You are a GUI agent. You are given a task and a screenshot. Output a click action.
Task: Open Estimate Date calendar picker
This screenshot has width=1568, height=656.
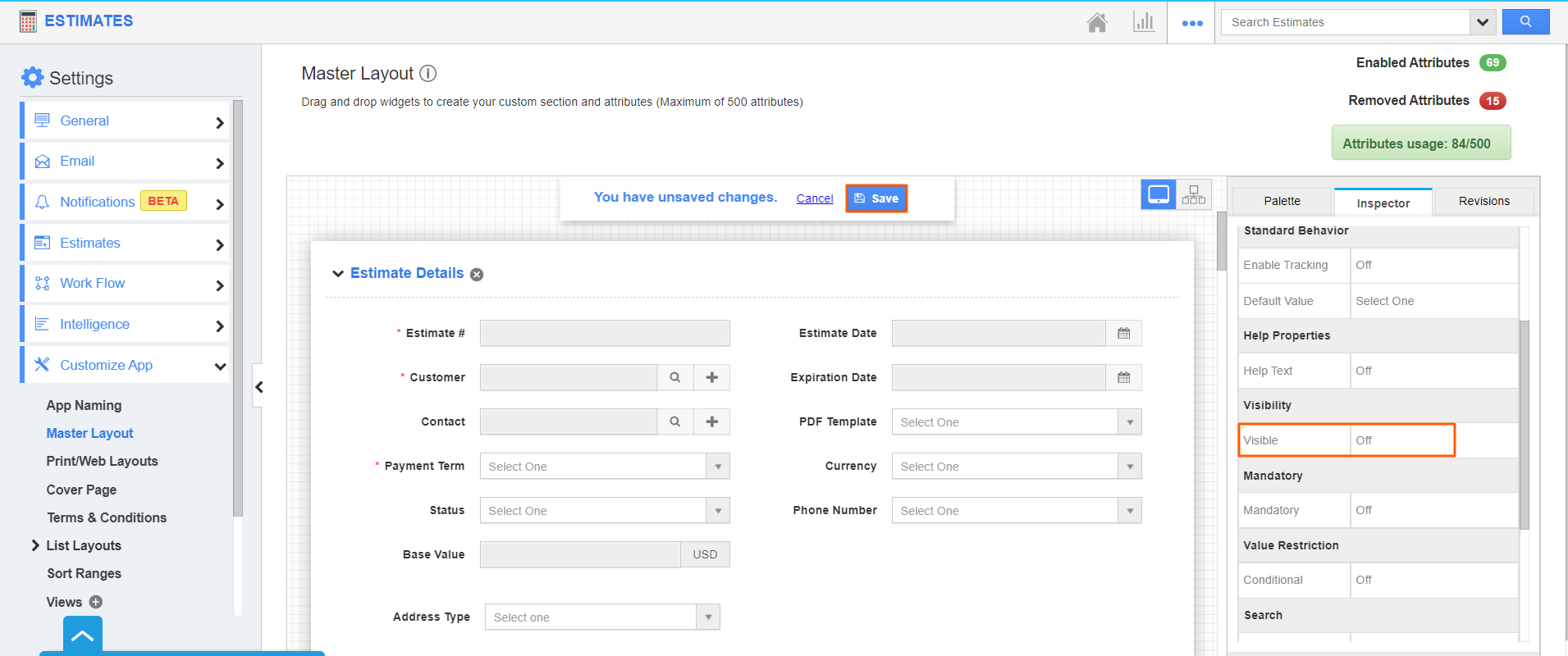1123,333
